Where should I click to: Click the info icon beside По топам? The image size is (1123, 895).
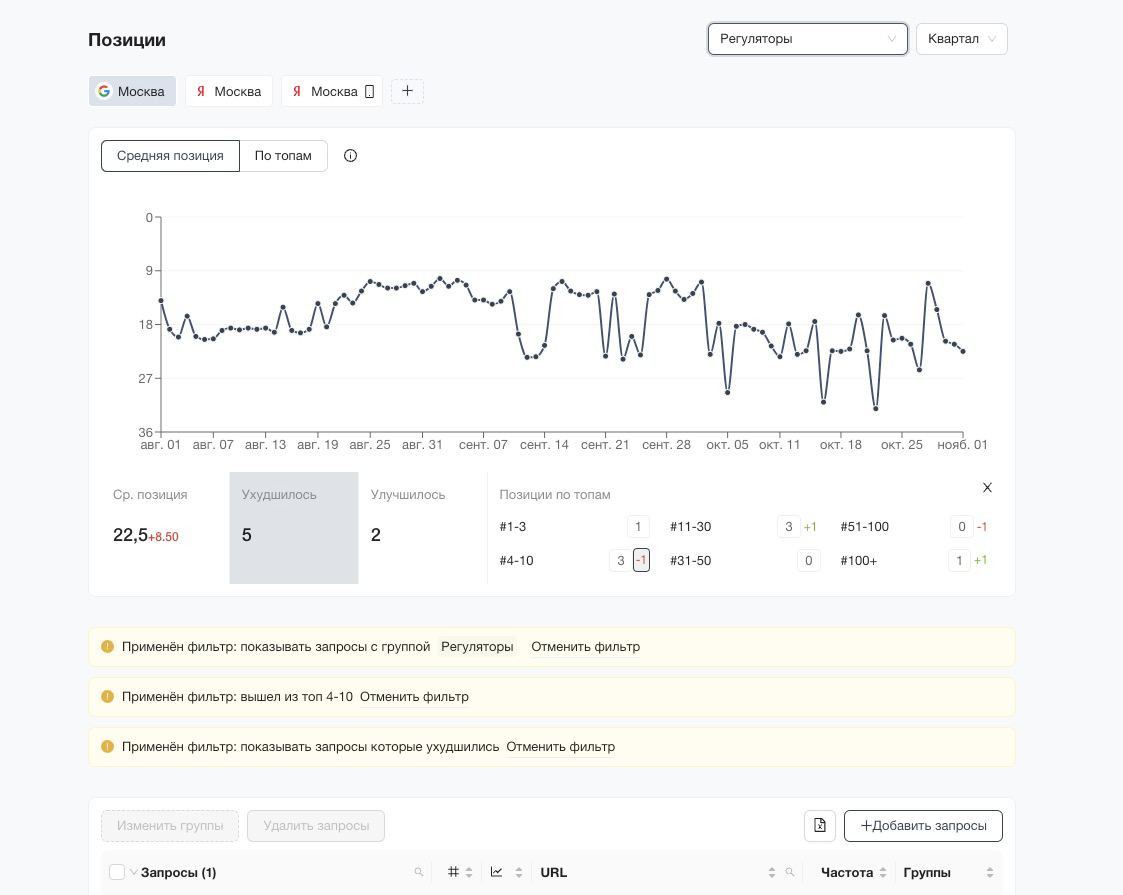click(x=350, y=156)
